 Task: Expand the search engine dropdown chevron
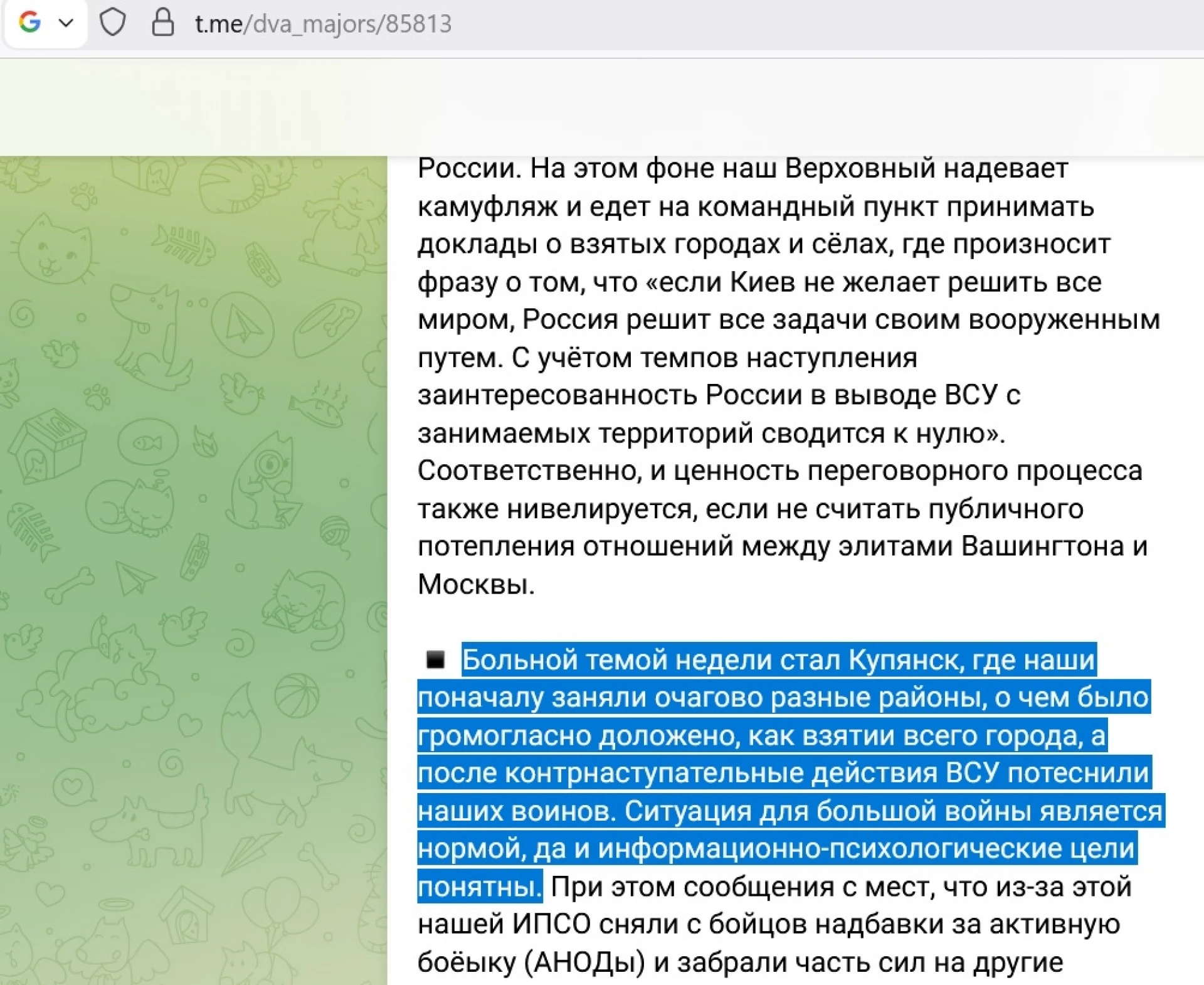pos(66,23)
